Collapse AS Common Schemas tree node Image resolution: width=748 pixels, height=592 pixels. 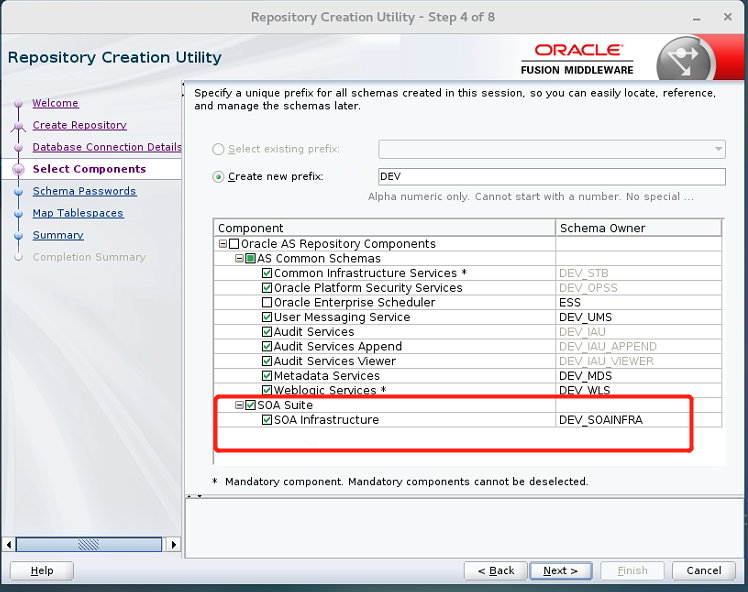click(239, 259)
